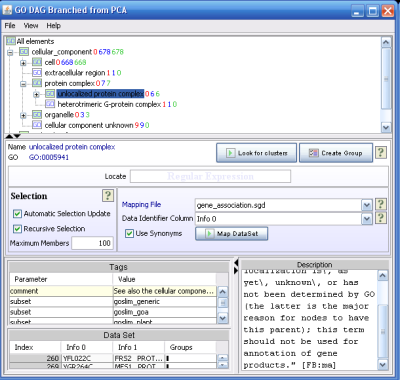This screenshot has height=380, width=400.
Task: Click tree scrollbar down arrow
Action: (x=386, y=127)
